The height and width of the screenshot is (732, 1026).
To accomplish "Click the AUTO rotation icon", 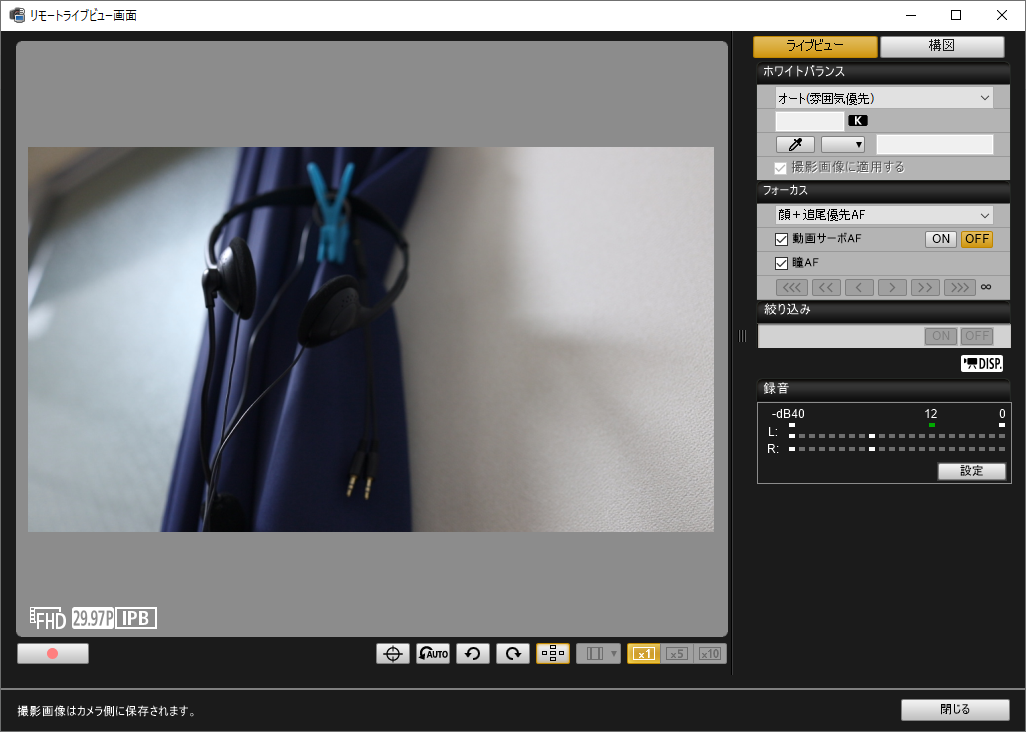I will [x=432, y=653].
